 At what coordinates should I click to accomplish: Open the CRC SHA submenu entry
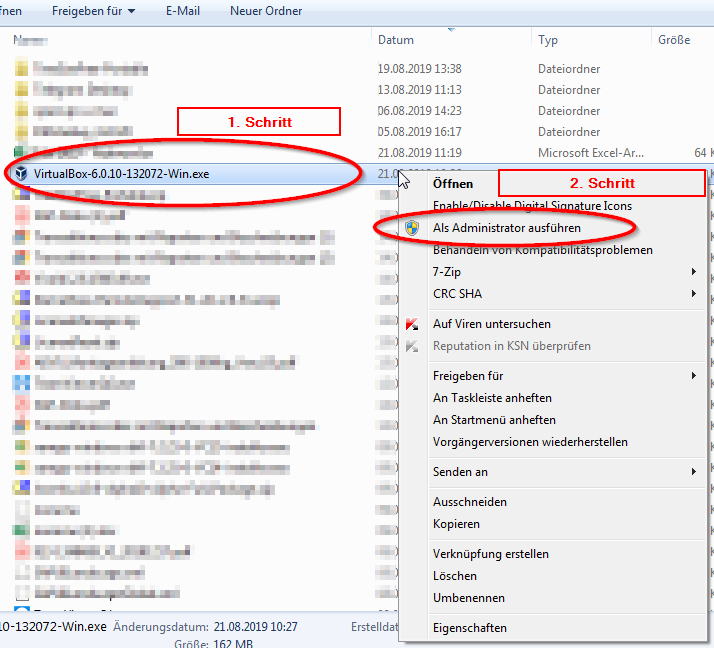(x=457, y=294)
